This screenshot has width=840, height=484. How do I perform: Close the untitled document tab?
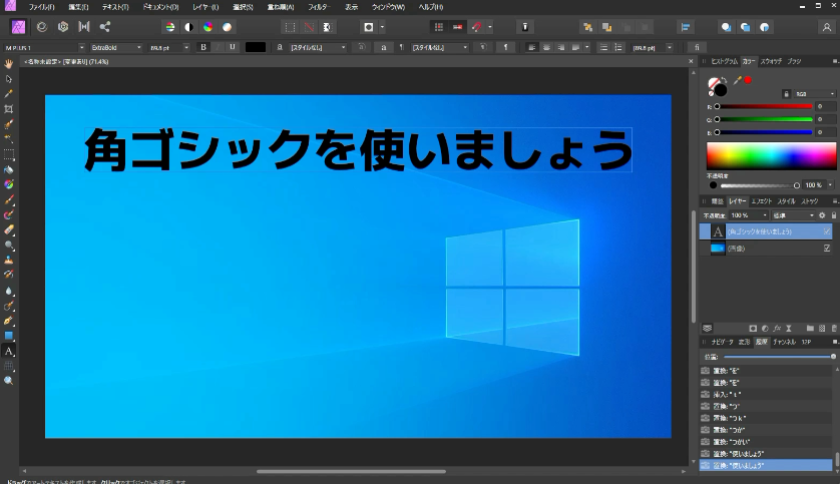[x=690, y=62]
